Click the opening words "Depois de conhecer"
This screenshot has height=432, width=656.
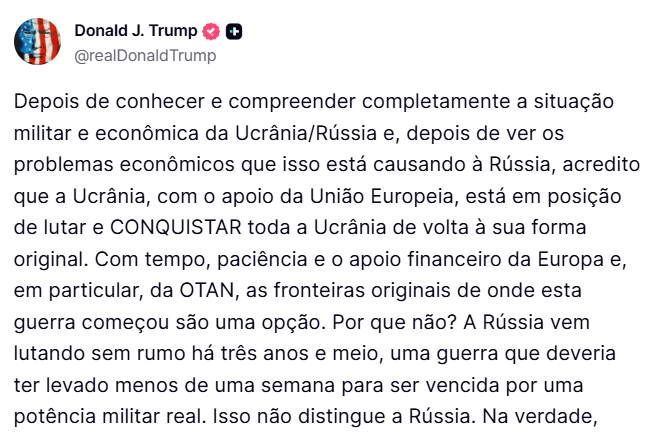[88, 105]
